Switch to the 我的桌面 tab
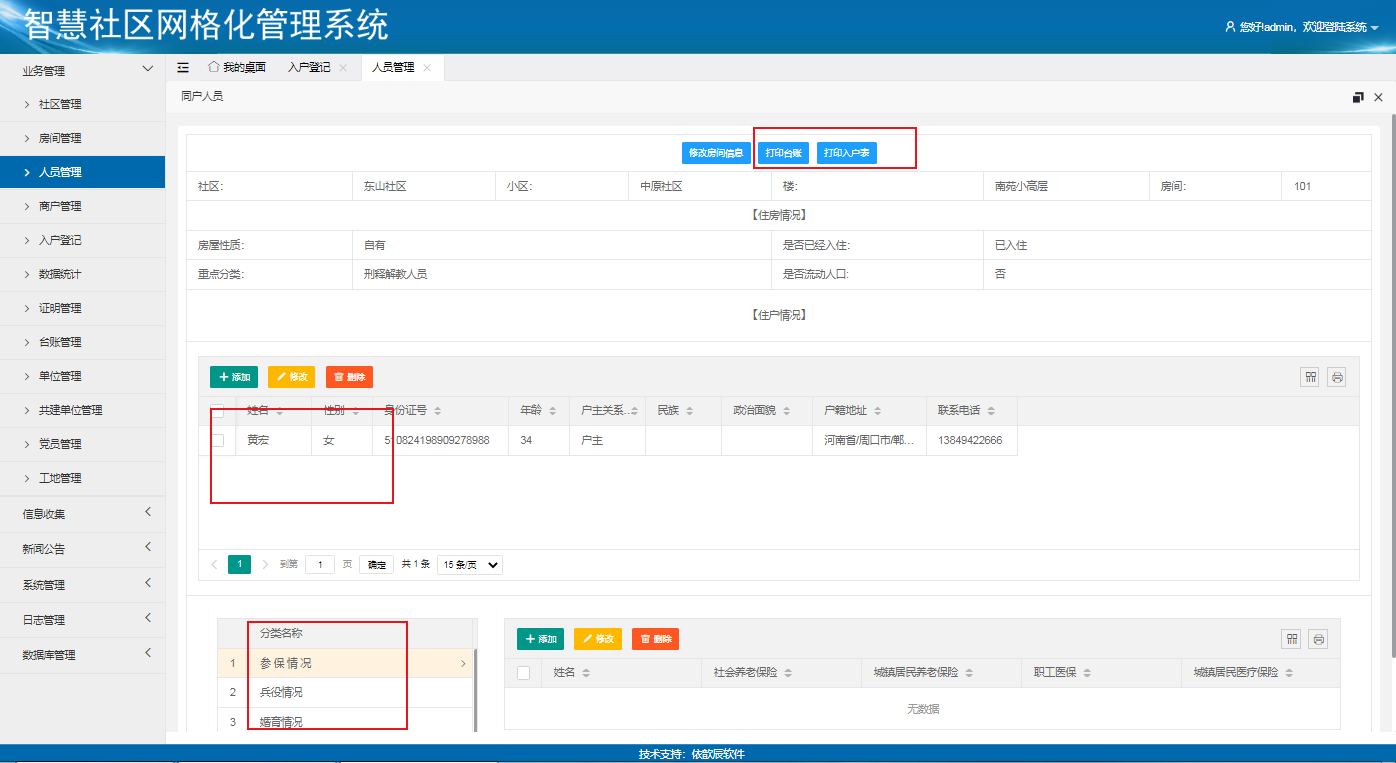 (237, 67)
